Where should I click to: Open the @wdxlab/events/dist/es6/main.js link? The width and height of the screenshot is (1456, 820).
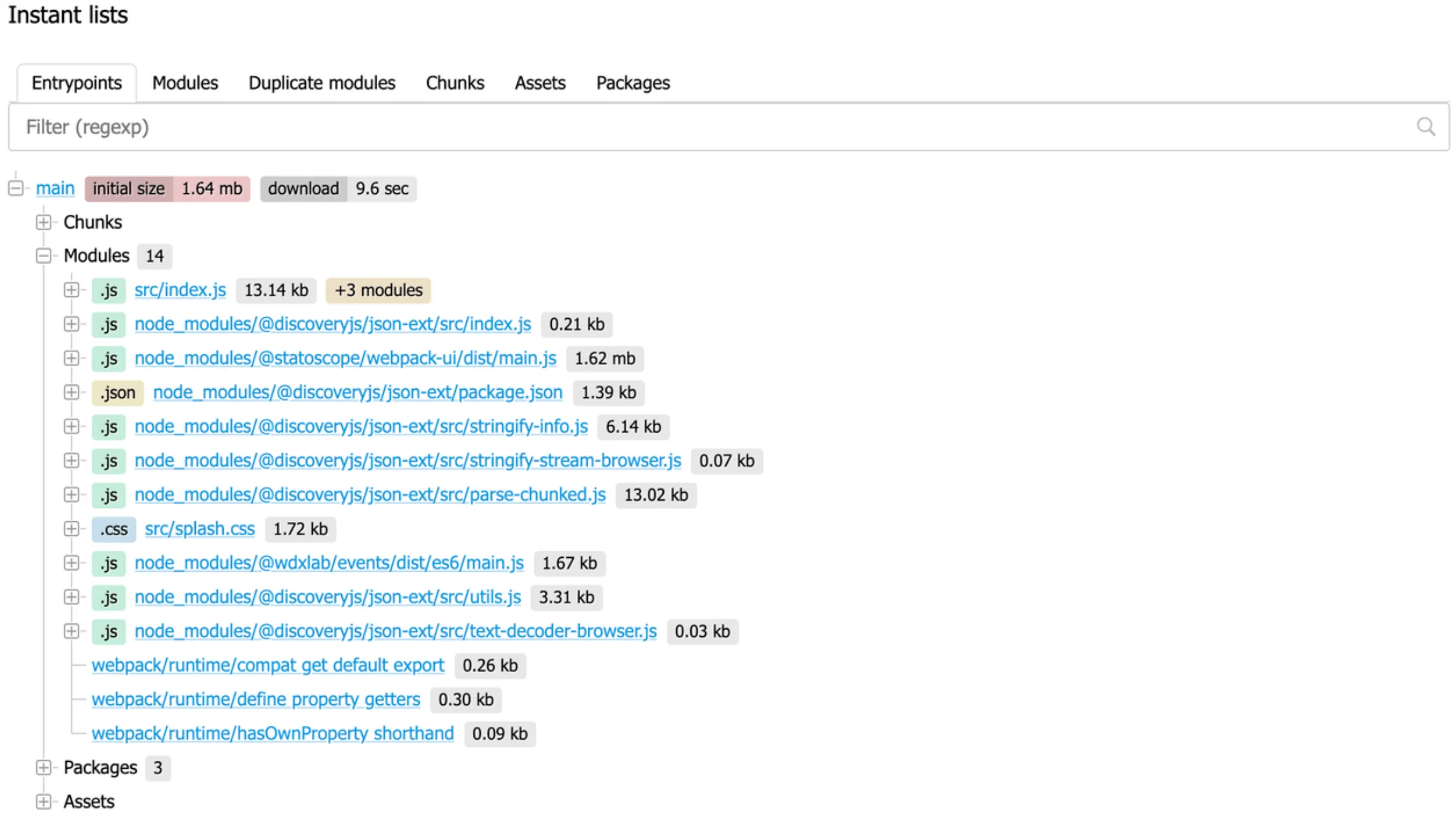[x=329, y=563]
